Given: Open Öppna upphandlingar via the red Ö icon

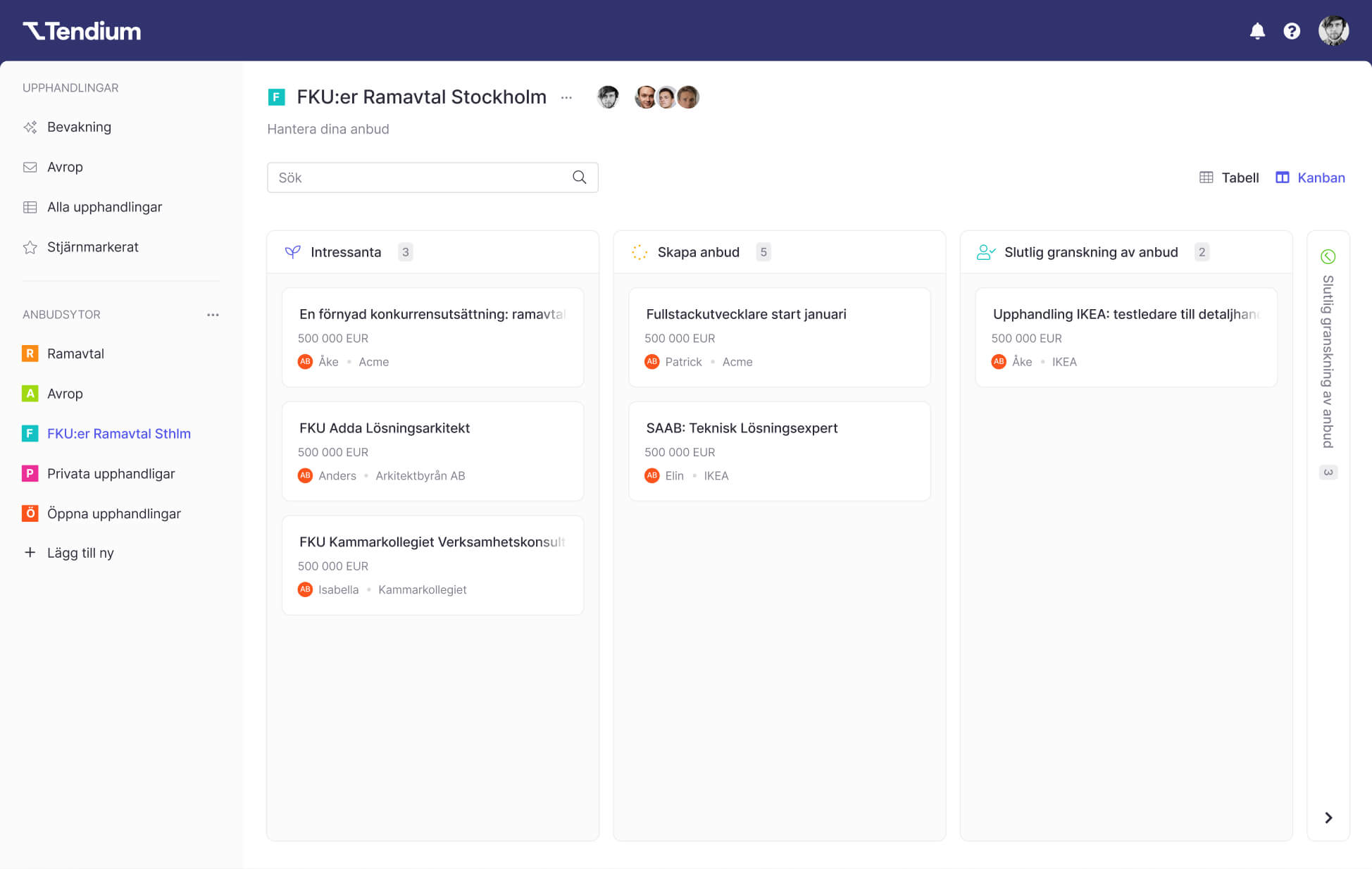Looking at the screenshot, I should tap(29, 513).
